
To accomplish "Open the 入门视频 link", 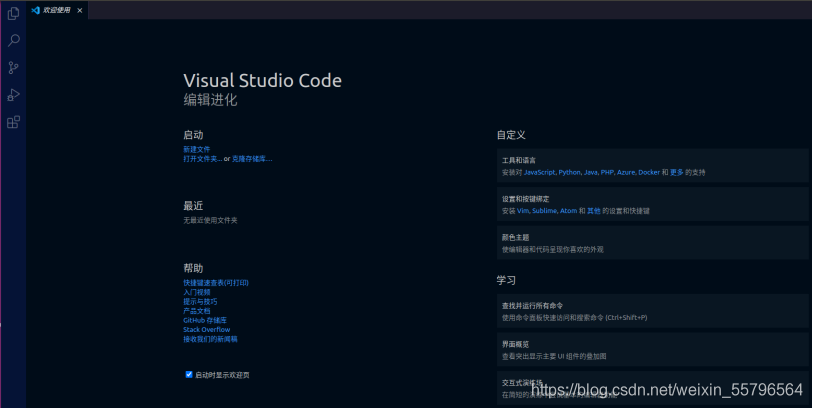I will (x=197, y=292).
